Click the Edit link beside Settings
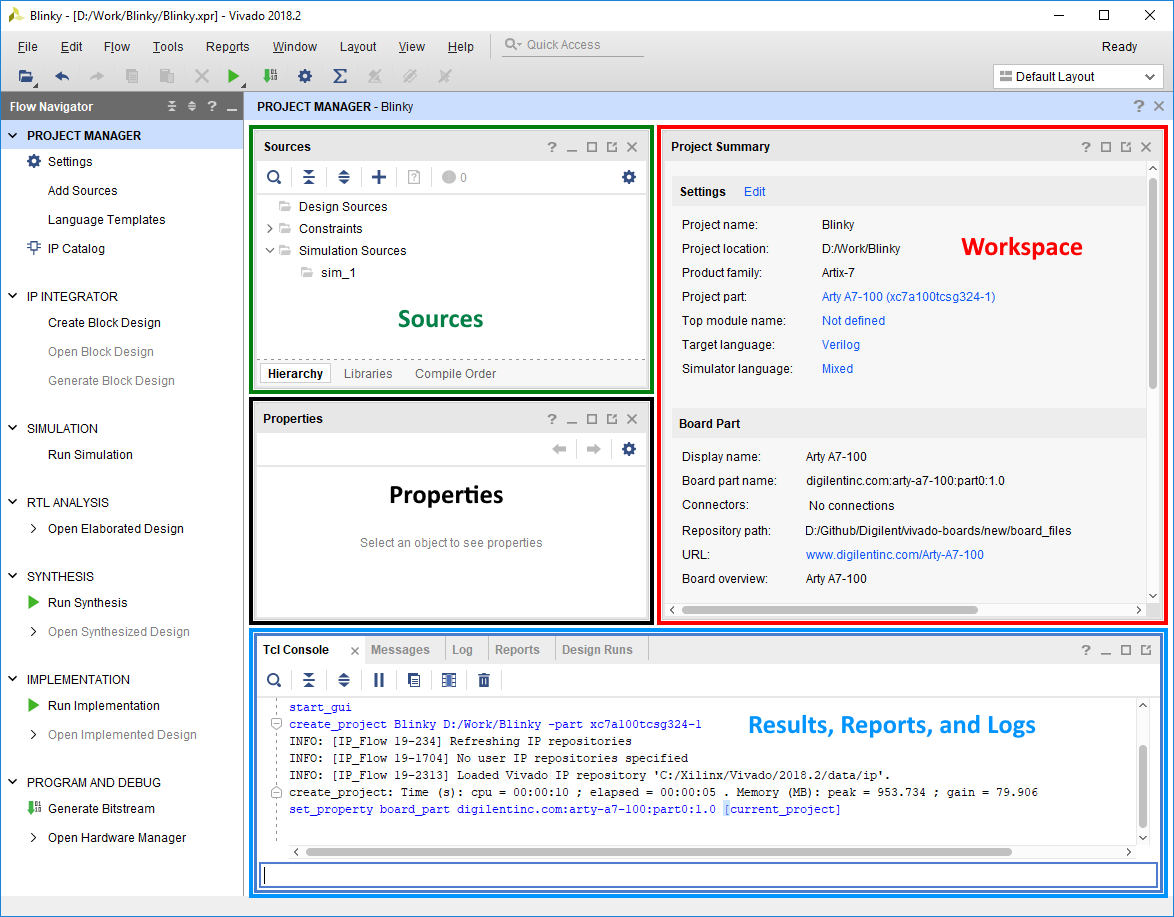Viewport: 1174px width, 917px height. (754, 192)
